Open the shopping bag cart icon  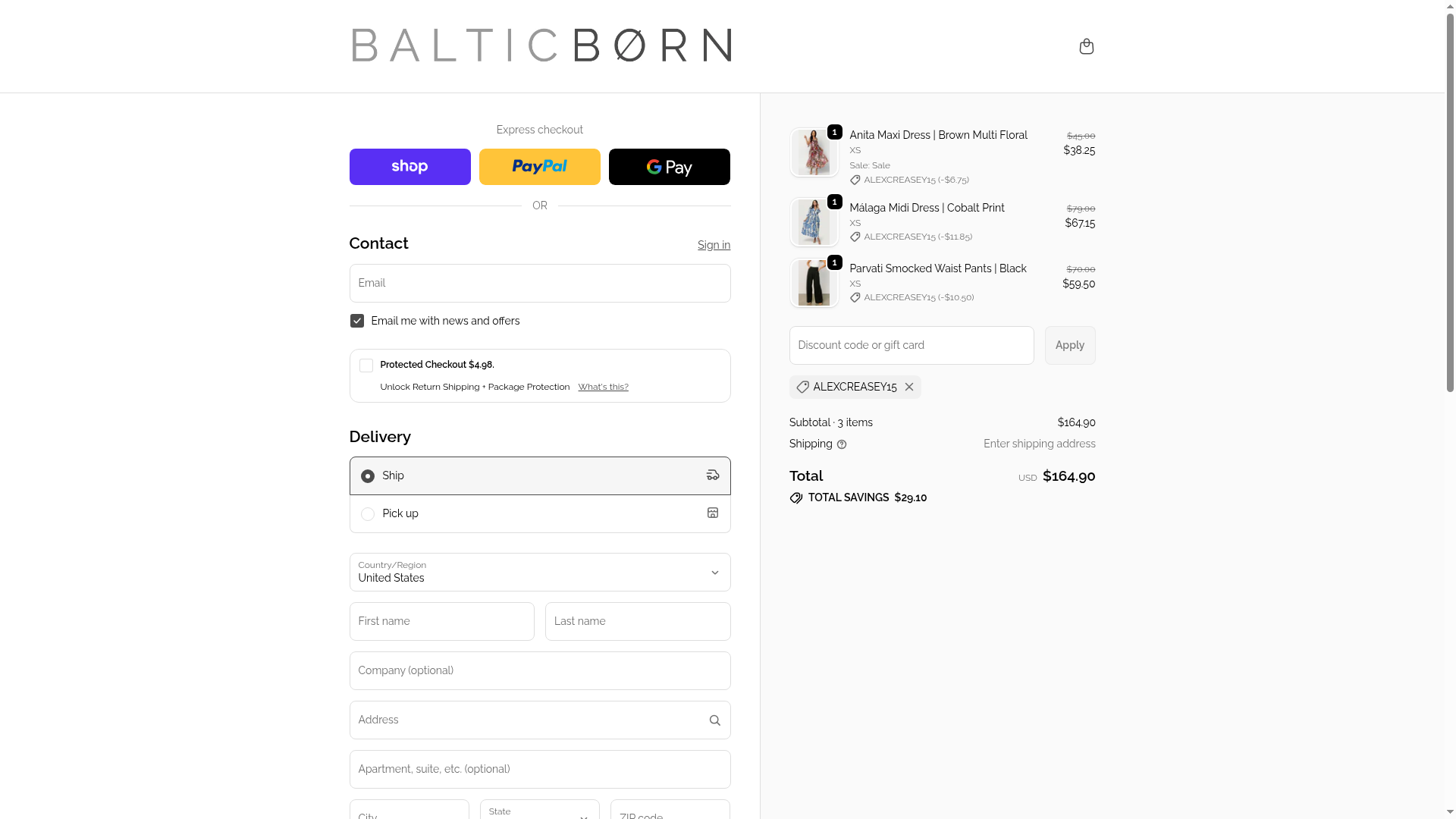1086,47
